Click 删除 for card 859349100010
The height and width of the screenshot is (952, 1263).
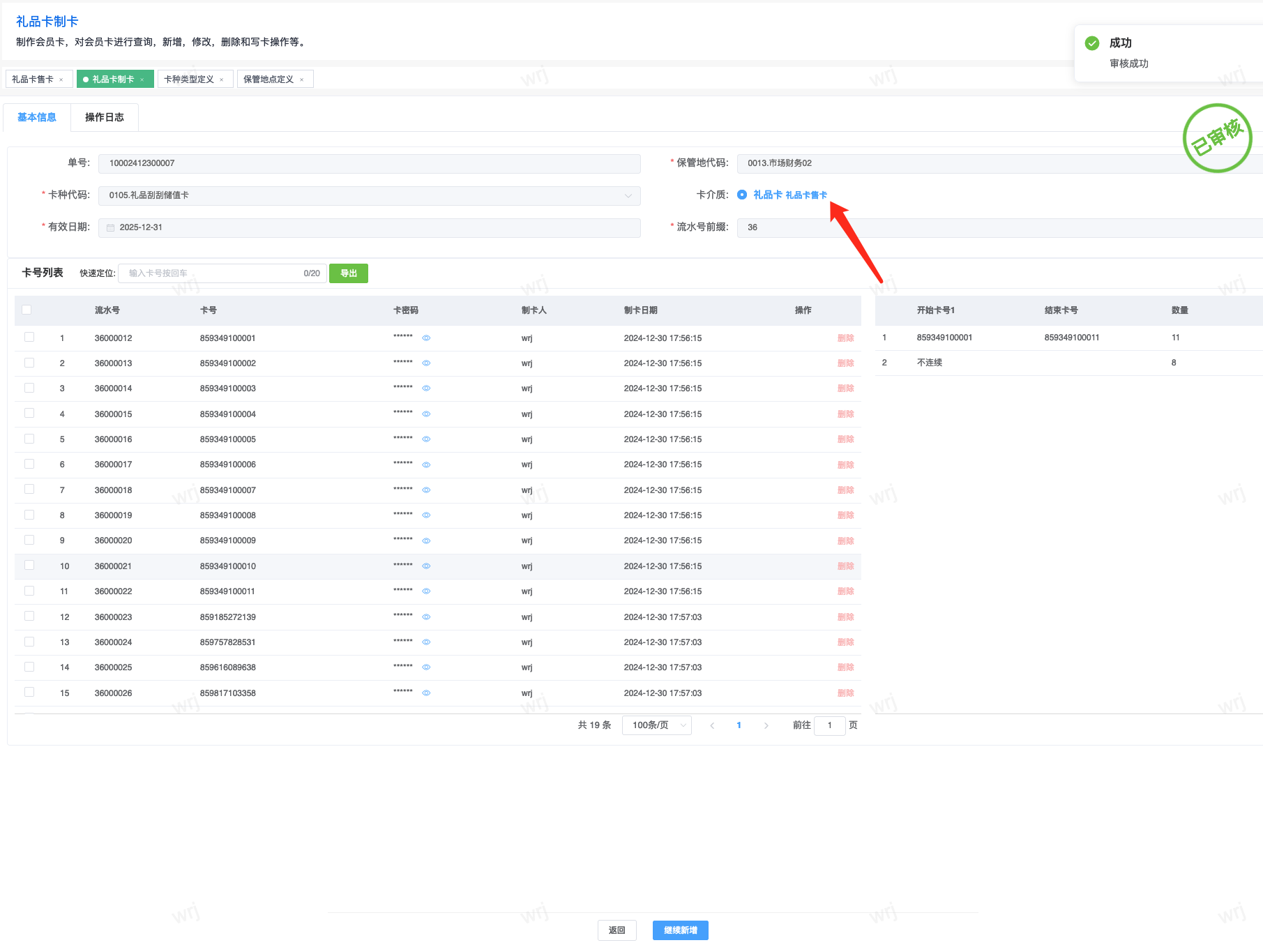point(845,566)
